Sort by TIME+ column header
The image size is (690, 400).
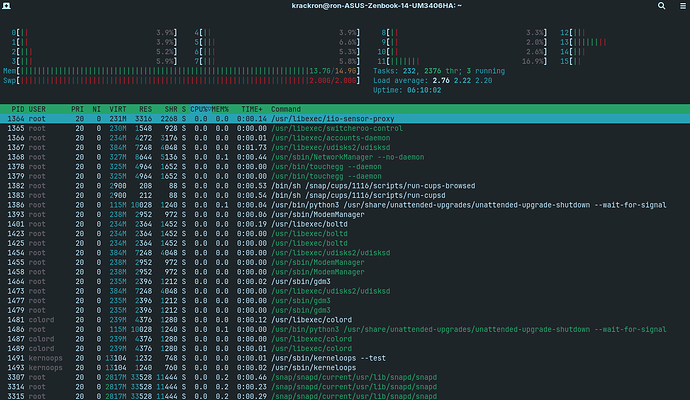(x=251, y=109)
